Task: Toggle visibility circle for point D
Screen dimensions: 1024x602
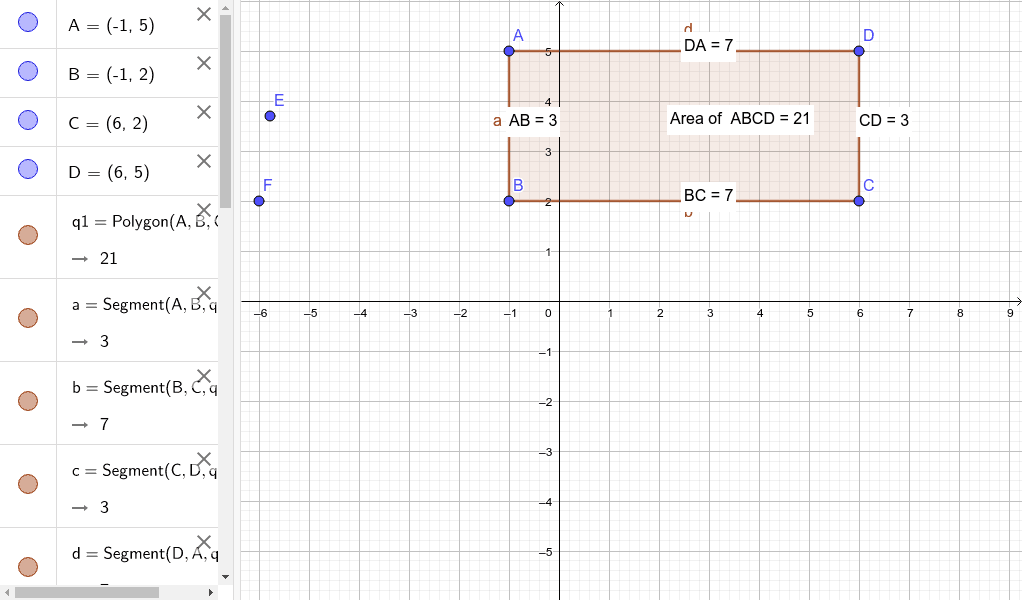Action: point(28,169)
